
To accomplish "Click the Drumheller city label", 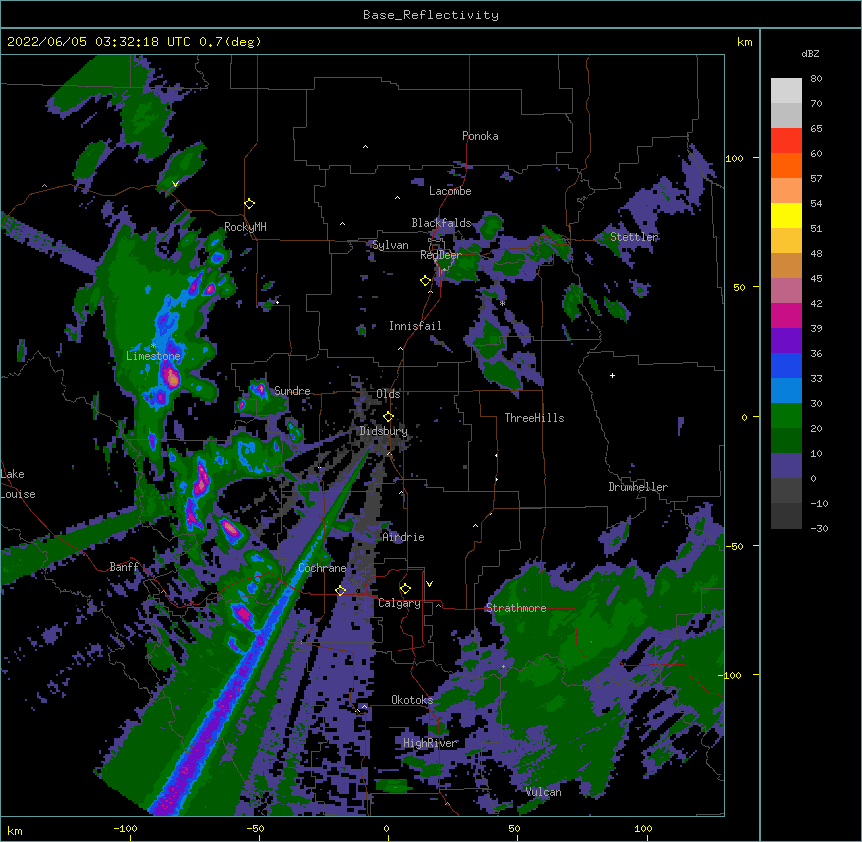I will [x=638, y=487].
